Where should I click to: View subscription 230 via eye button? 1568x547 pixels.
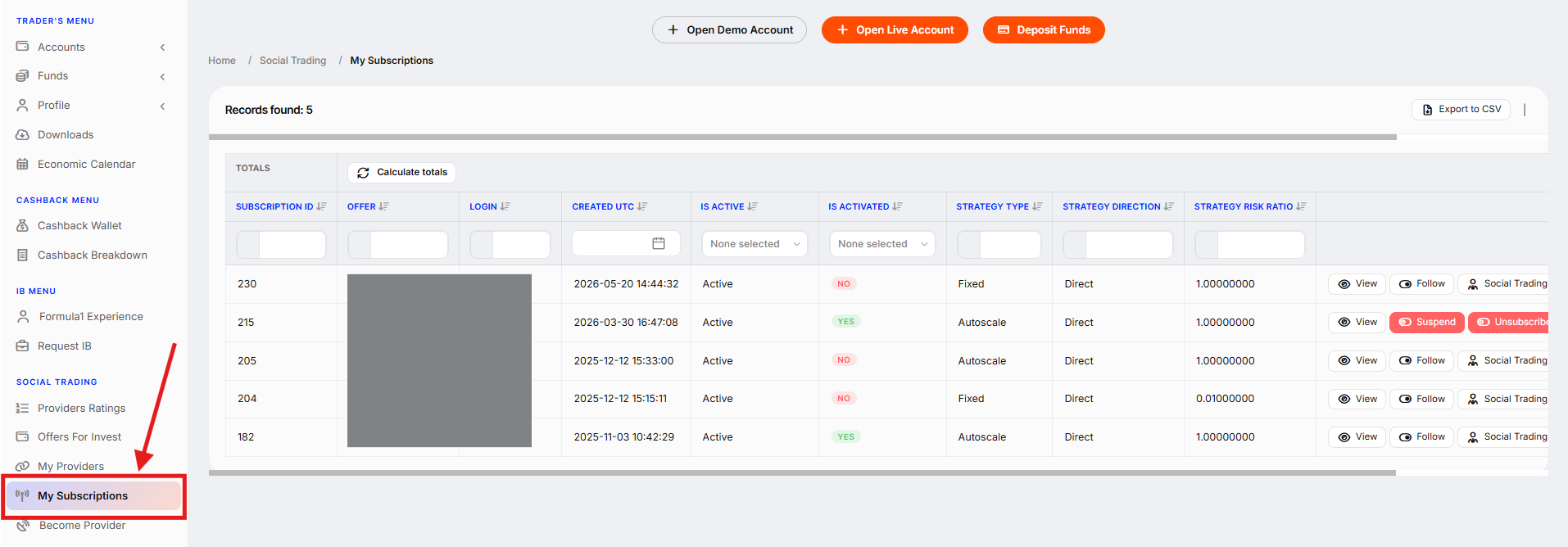pos(1357,284)
